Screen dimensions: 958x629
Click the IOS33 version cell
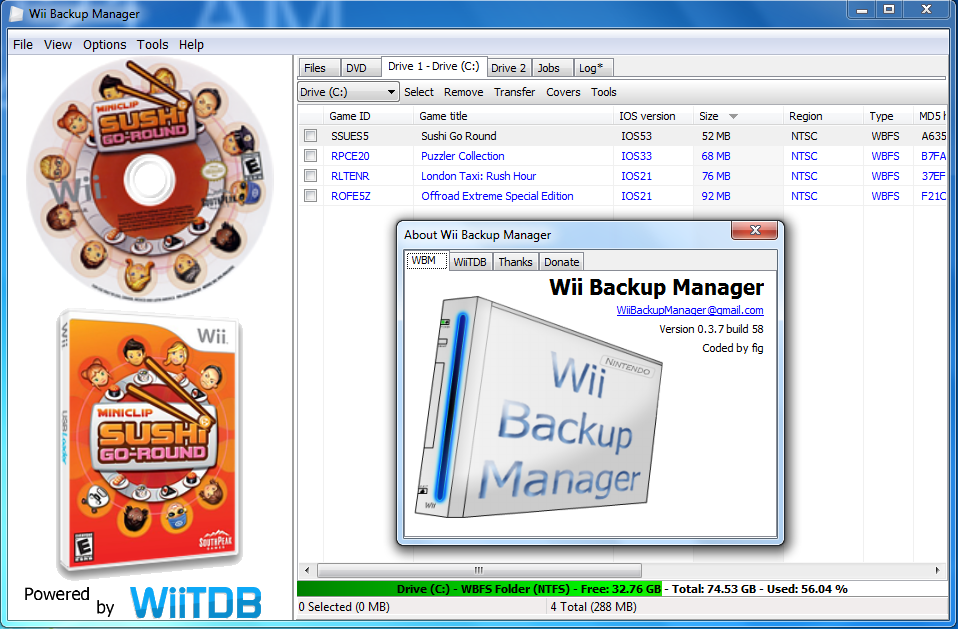[x=636, y=156]
